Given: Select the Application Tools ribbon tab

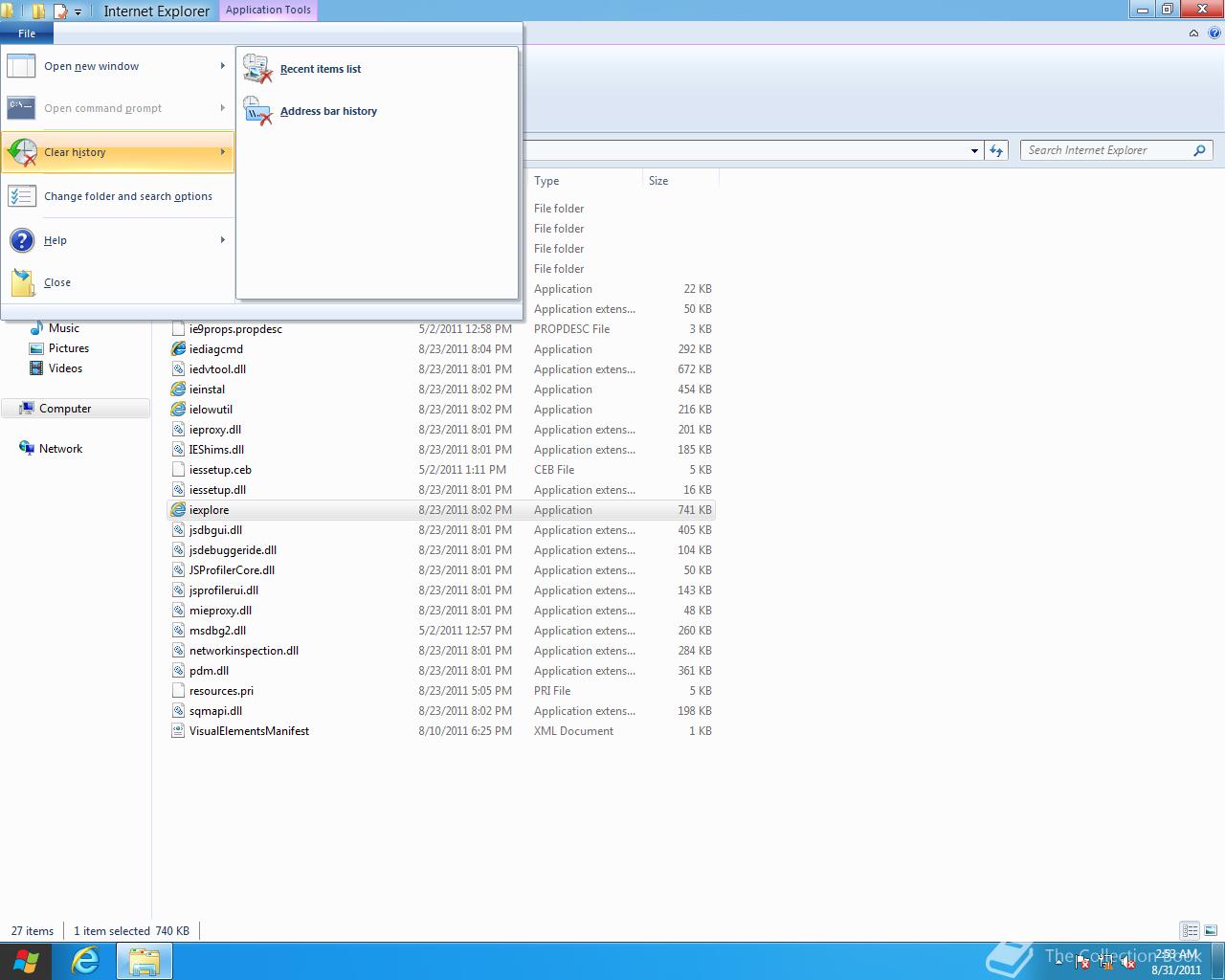Looking at the screenshot, I should pyautogui.click(x=268, y=10).
